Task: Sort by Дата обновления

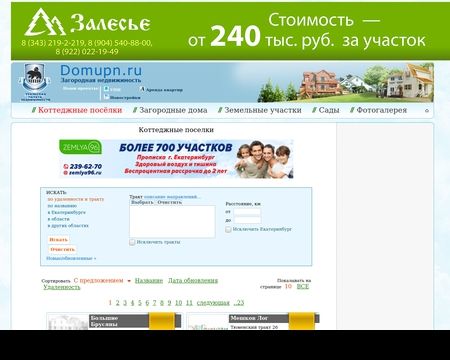Action: [x=193, y=280]
